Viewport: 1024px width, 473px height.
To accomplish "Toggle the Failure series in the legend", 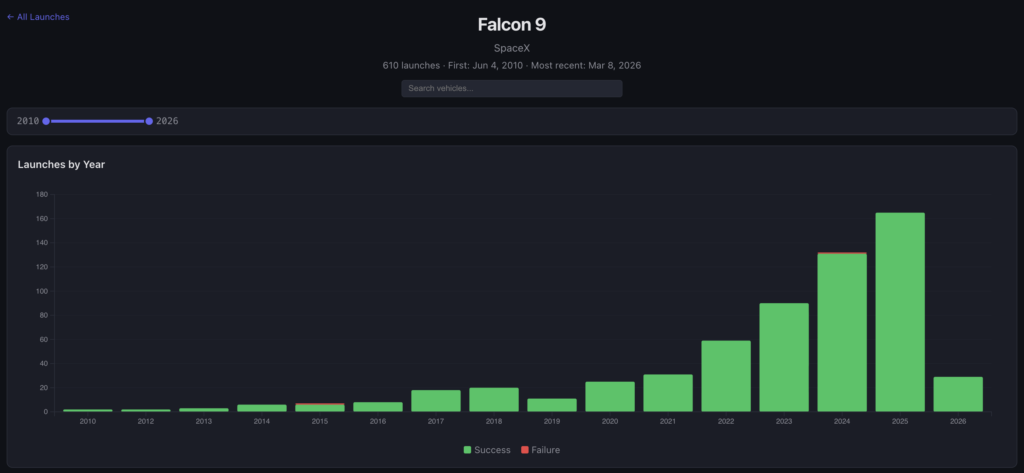I will (544, 450).
